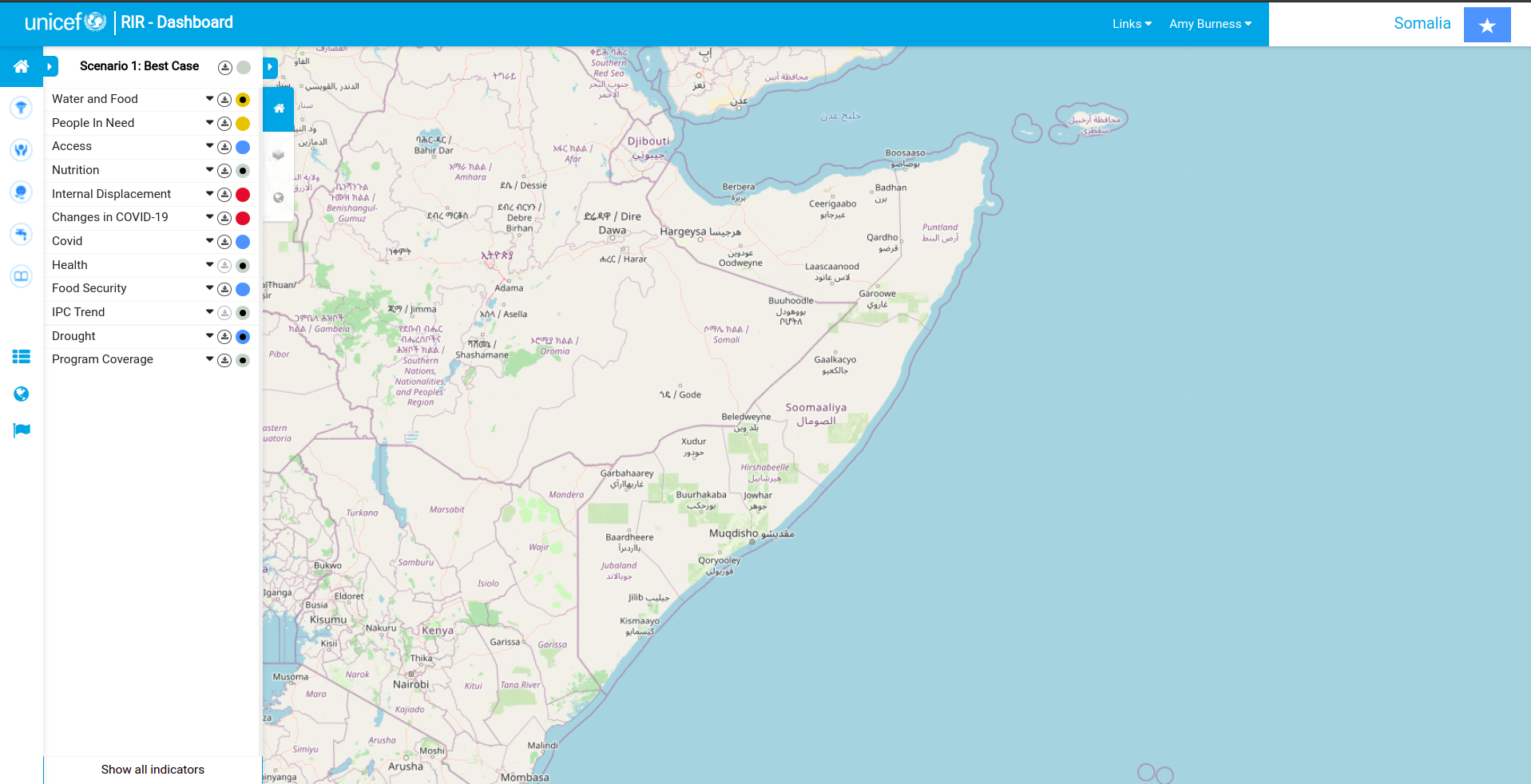Expand the Food Security arrow
This screenshot has width=1531, height=784.
pyautogui.click(x=209, y=288)
